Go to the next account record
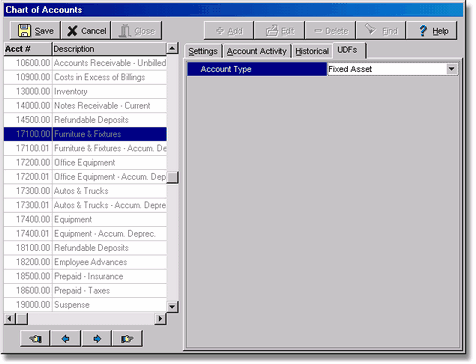 pyautogui.click(x=97, y=339)
